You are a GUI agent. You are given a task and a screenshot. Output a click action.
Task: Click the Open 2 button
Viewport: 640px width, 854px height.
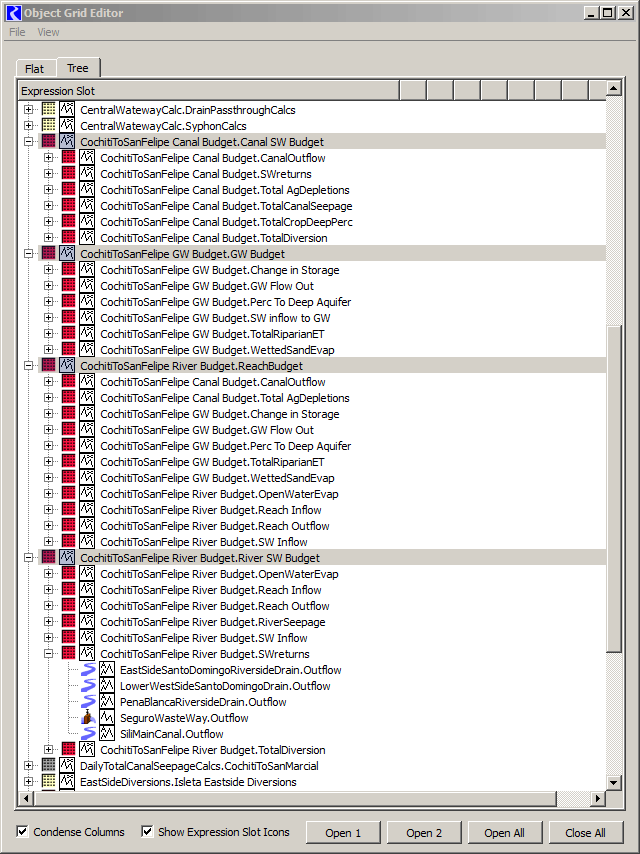(424, 832)
